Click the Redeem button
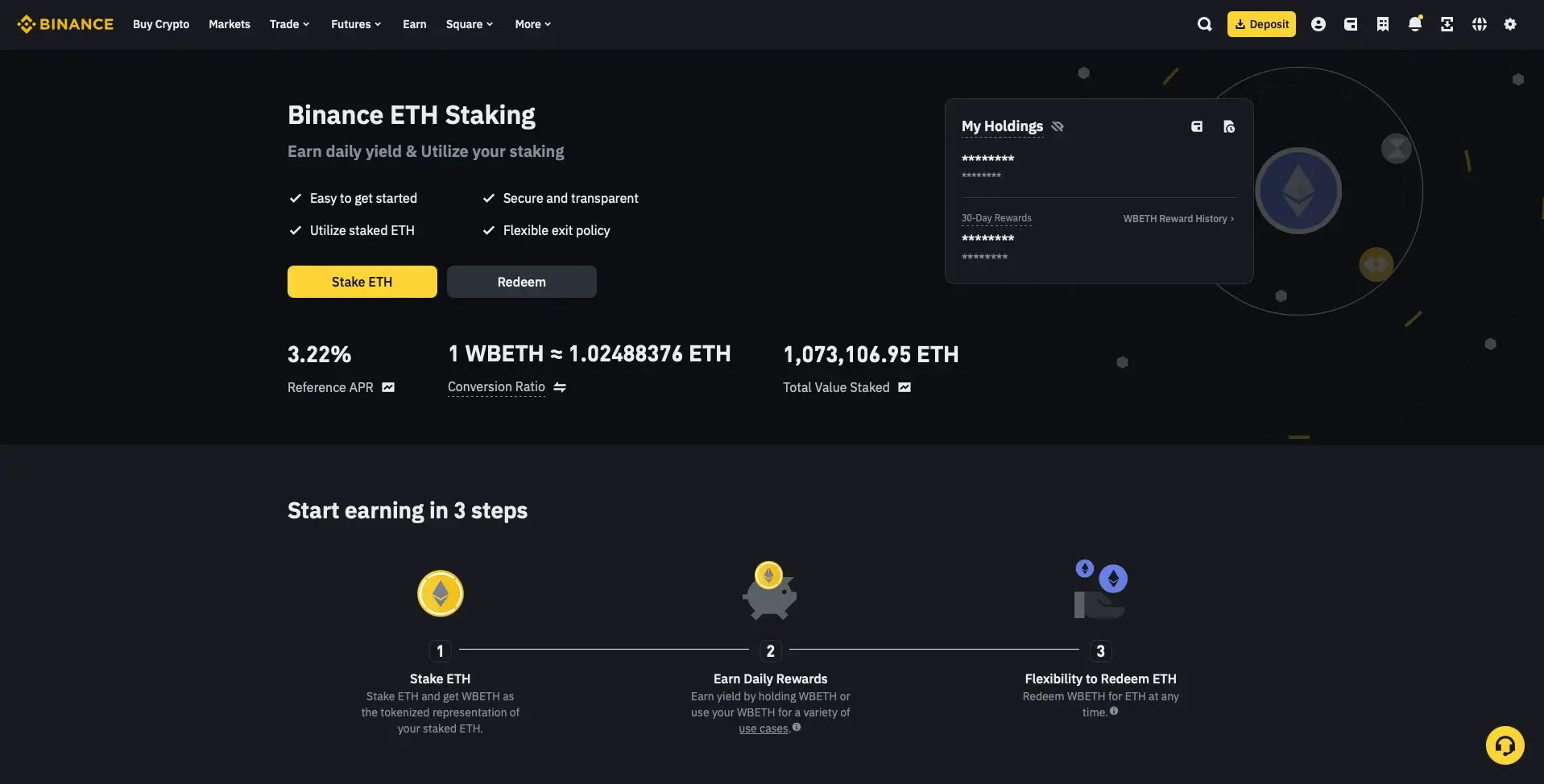 pyautogui.click(x=522, y=282)
